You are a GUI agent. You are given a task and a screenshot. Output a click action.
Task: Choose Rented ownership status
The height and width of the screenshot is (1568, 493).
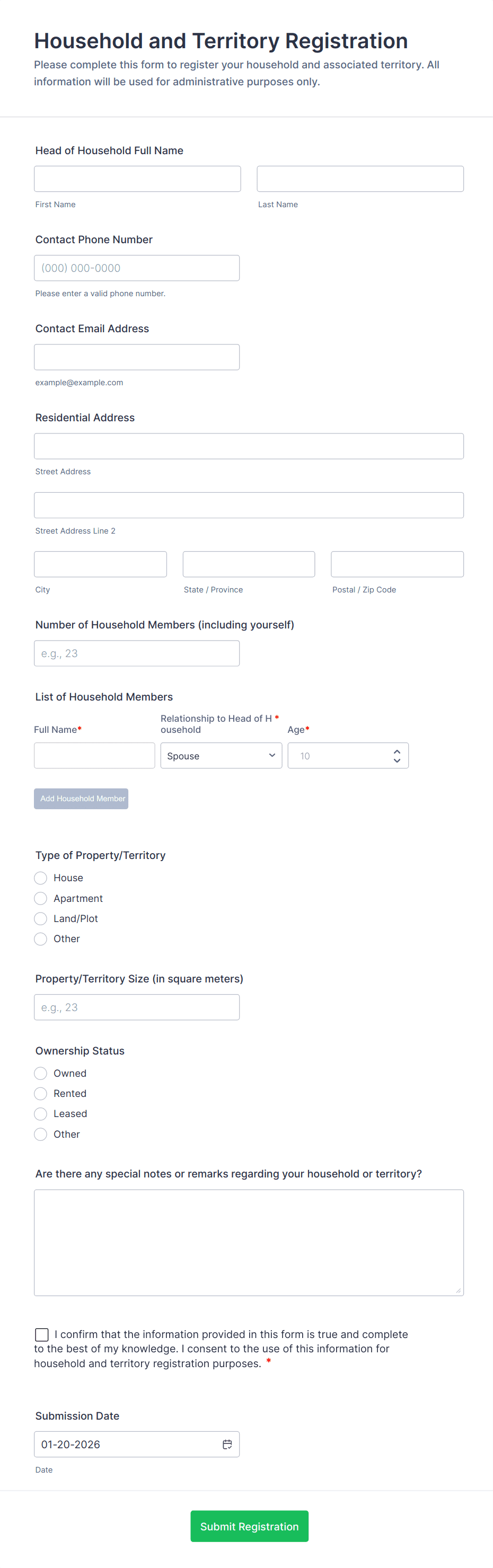tap(41, 1093)
